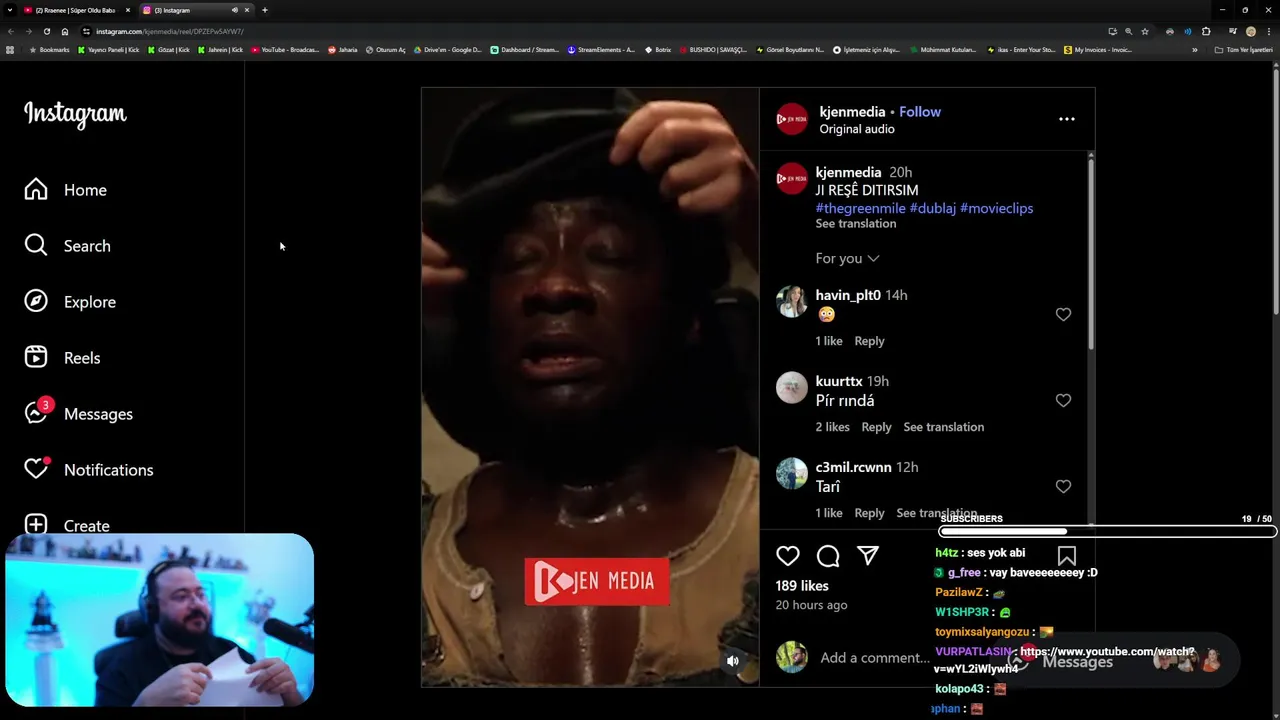Image resolution: width=1280 pixels, height=720 pixels.
Task: Open Instagram Search
Action: 68,246
